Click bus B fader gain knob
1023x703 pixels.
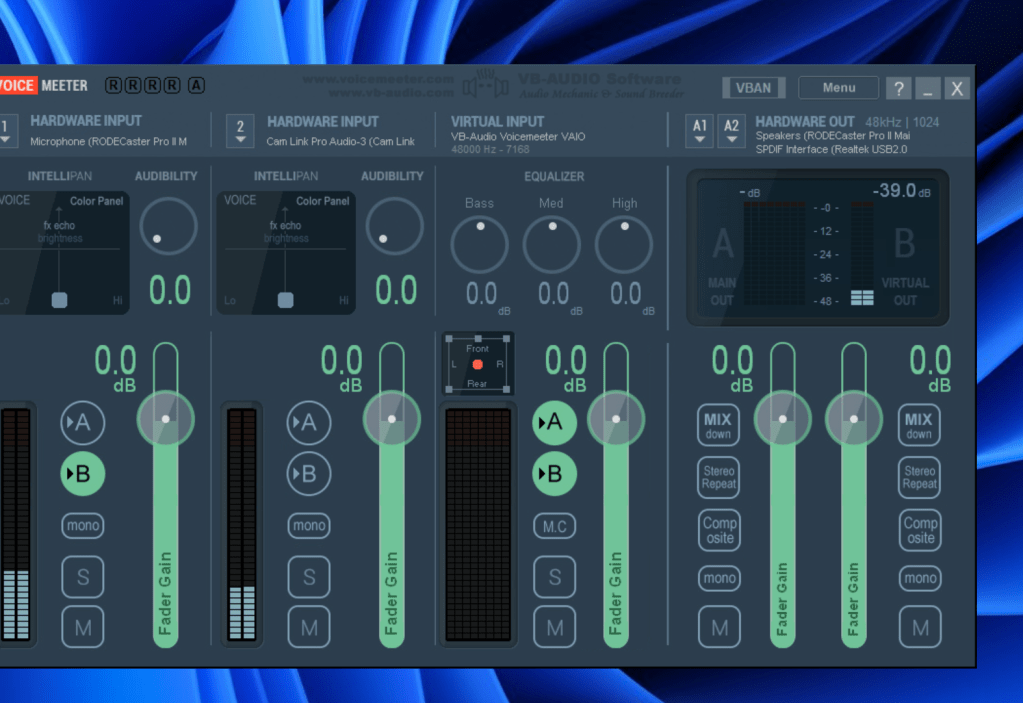[853, 419]
